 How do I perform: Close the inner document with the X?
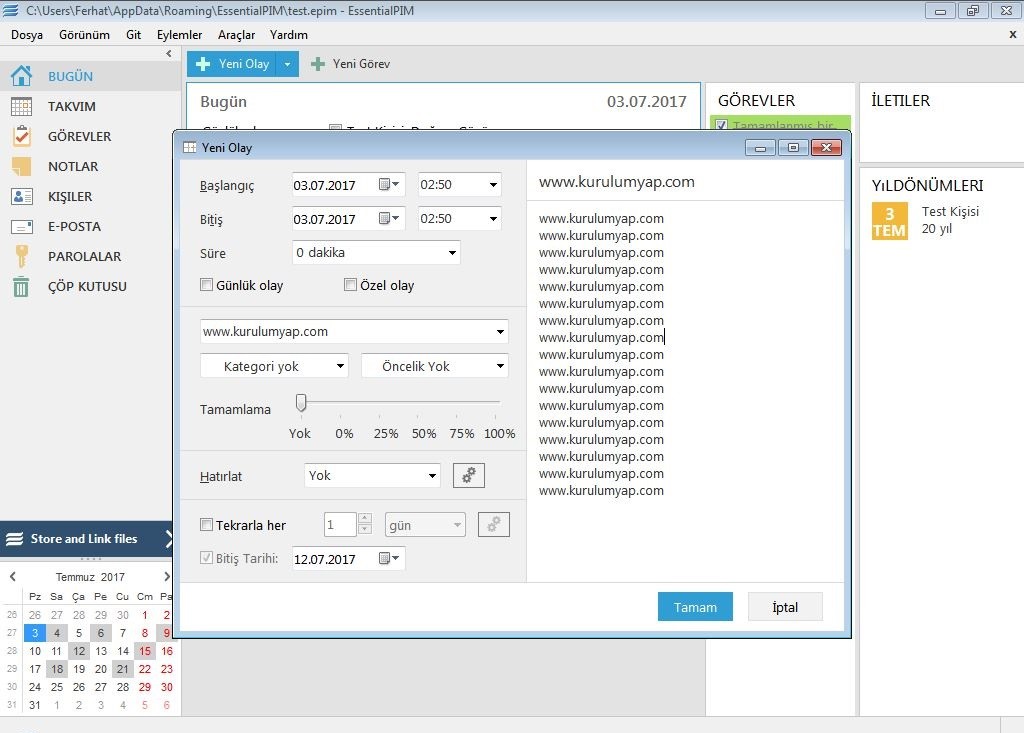(x=1012, y=35)
